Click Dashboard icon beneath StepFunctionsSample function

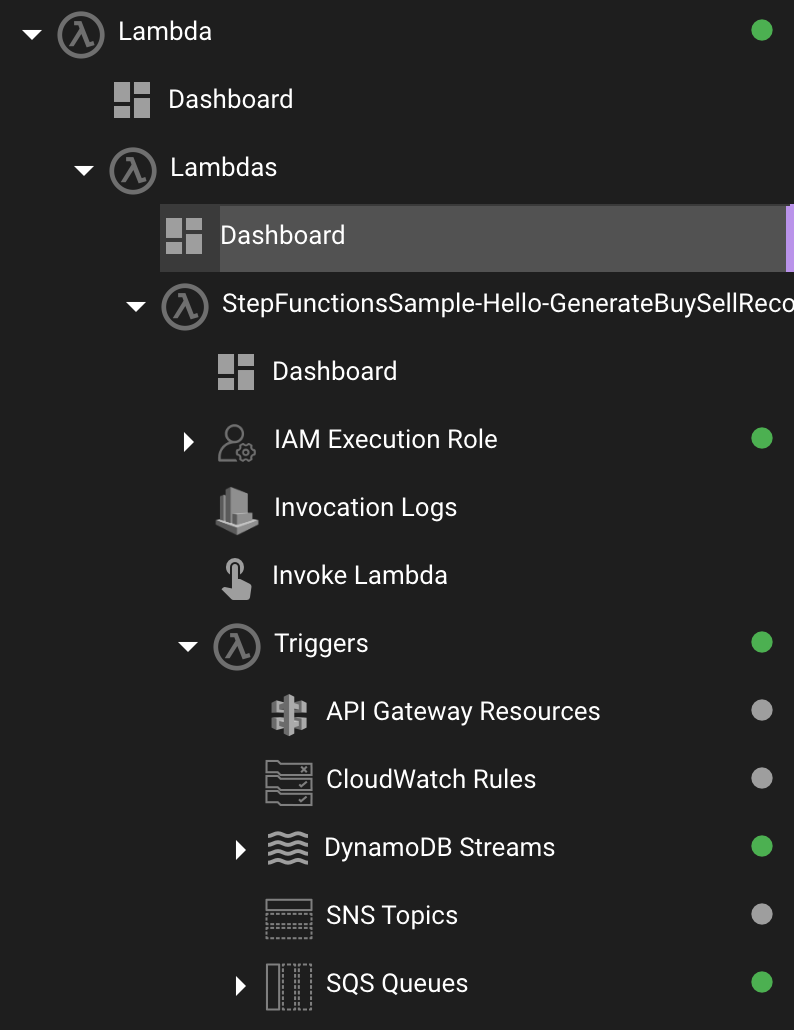click(236, 372)
